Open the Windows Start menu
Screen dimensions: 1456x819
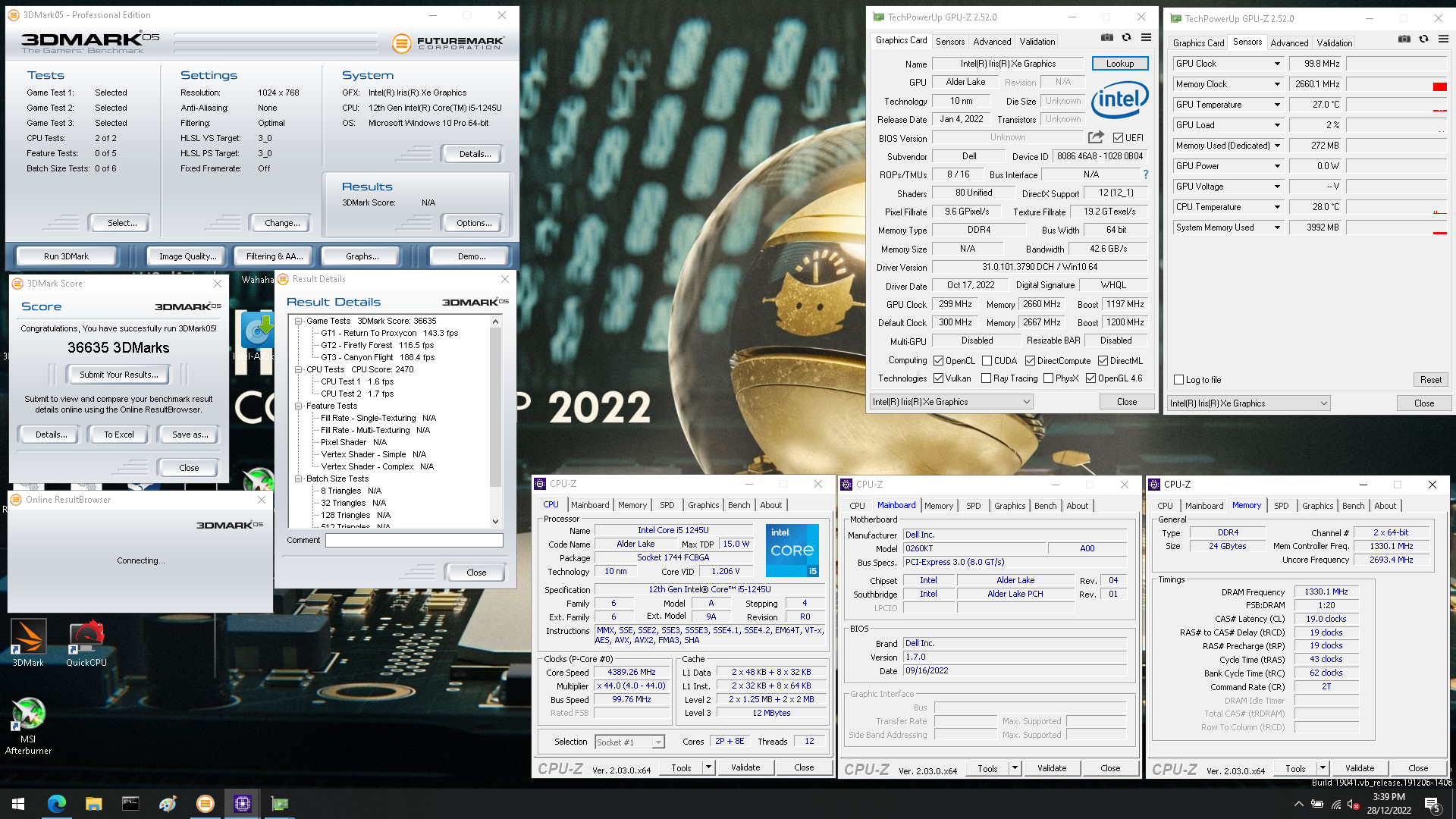[x=18, y=804]
